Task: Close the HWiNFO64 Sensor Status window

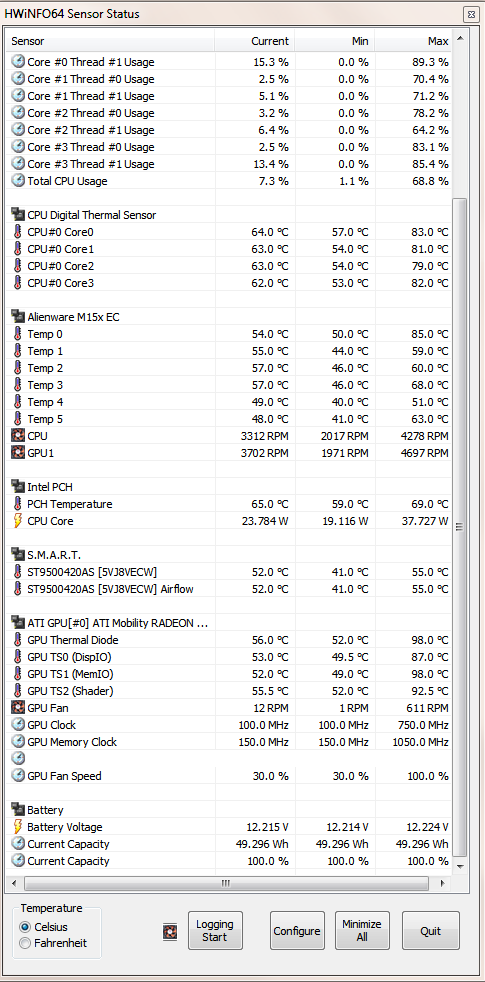Action: click(470, 14)
